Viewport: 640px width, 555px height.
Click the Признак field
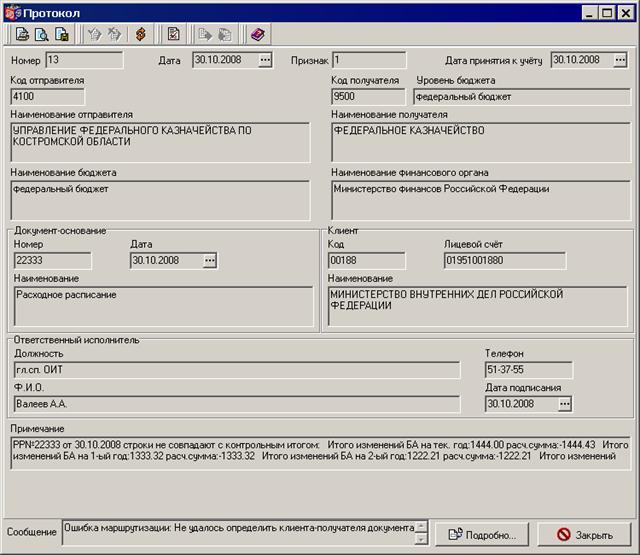[x=369, y=60]
